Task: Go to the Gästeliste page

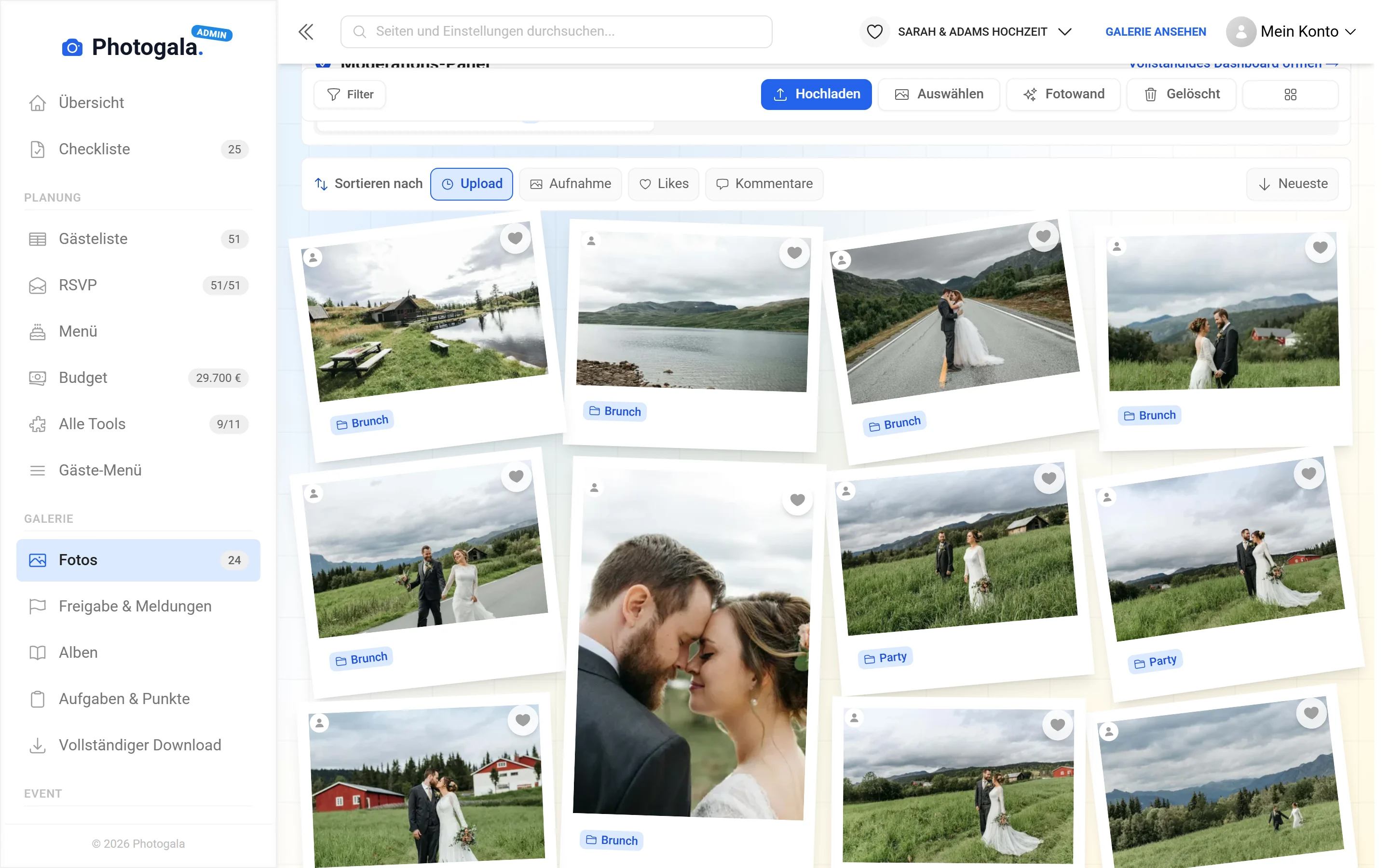Action: (138, 239)
